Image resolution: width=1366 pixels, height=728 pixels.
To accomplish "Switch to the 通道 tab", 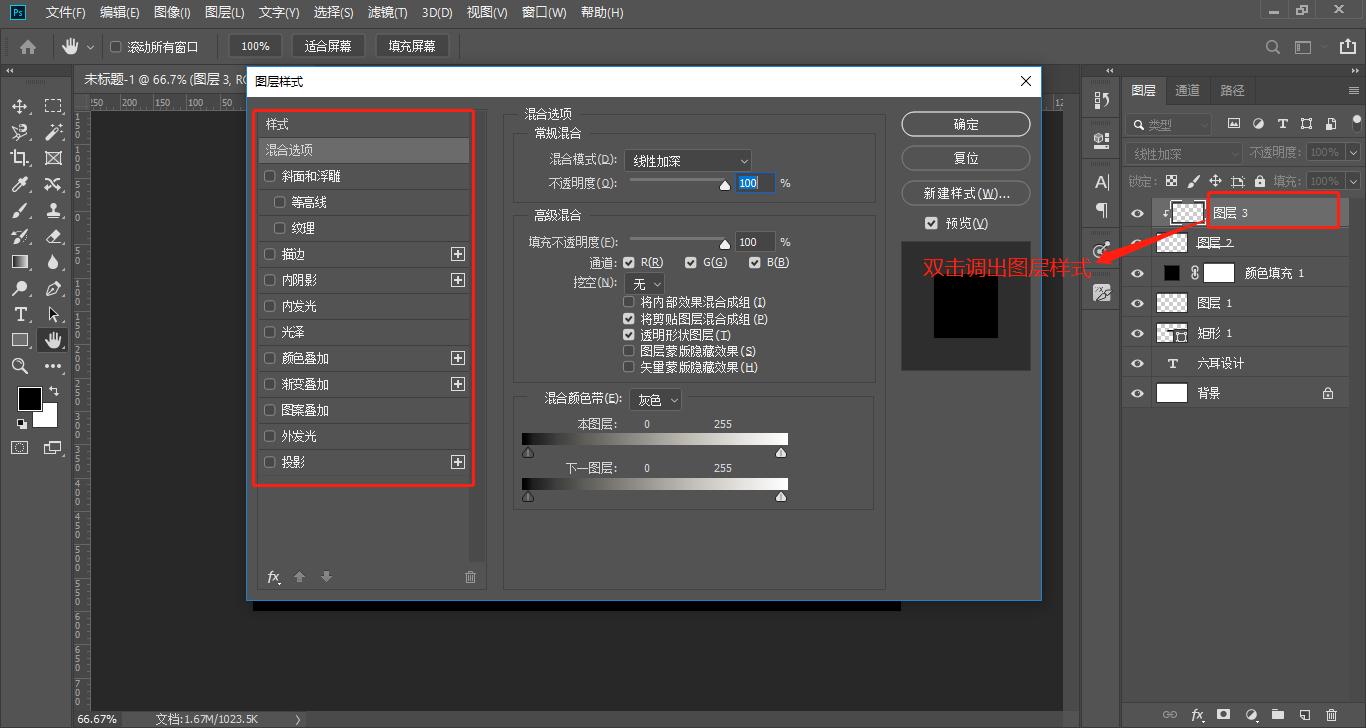I will [1187, 90].
